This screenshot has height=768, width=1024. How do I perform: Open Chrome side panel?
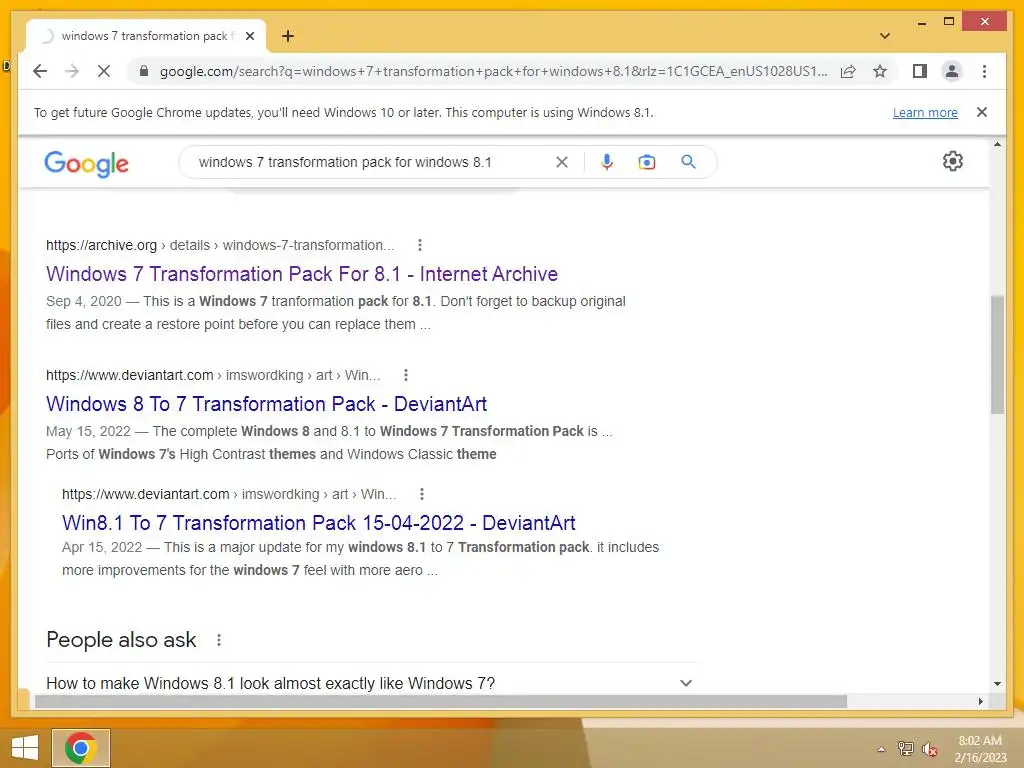tap(920, 71)
